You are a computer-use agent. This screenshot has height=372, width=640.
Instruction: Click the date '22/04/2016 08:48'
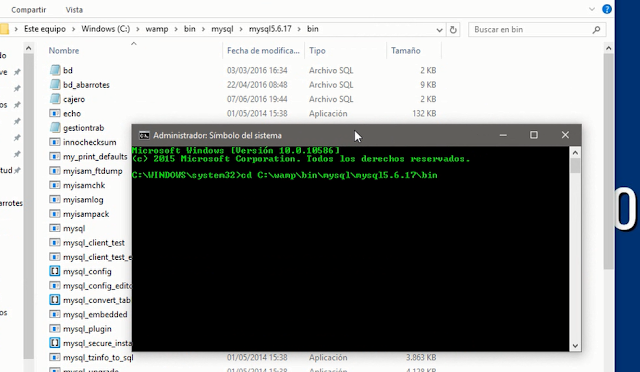(257, 85)
